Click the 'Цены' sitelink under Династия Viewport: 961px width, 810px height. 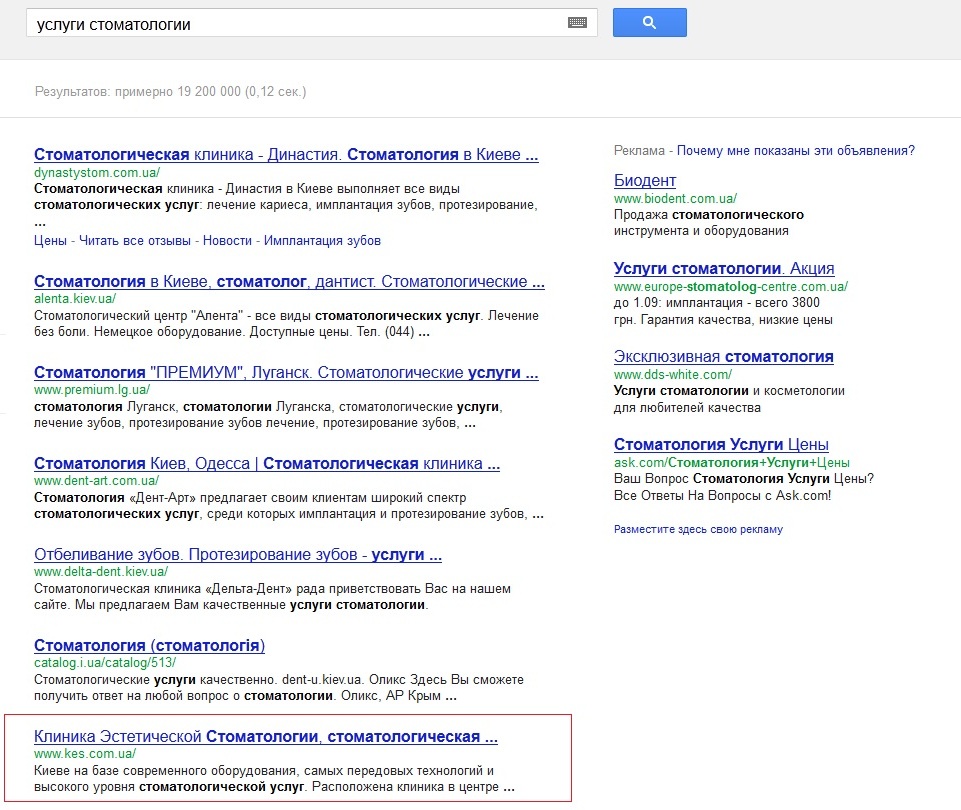[50, 241]
